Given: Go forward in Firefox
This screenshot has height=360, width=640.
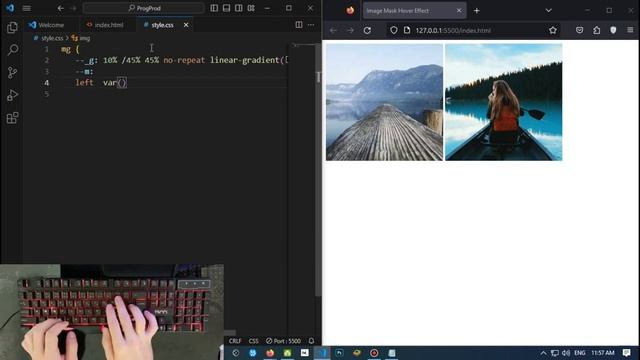Looking at the screenshot, I should pyautogui.click(x=350, y=30).
